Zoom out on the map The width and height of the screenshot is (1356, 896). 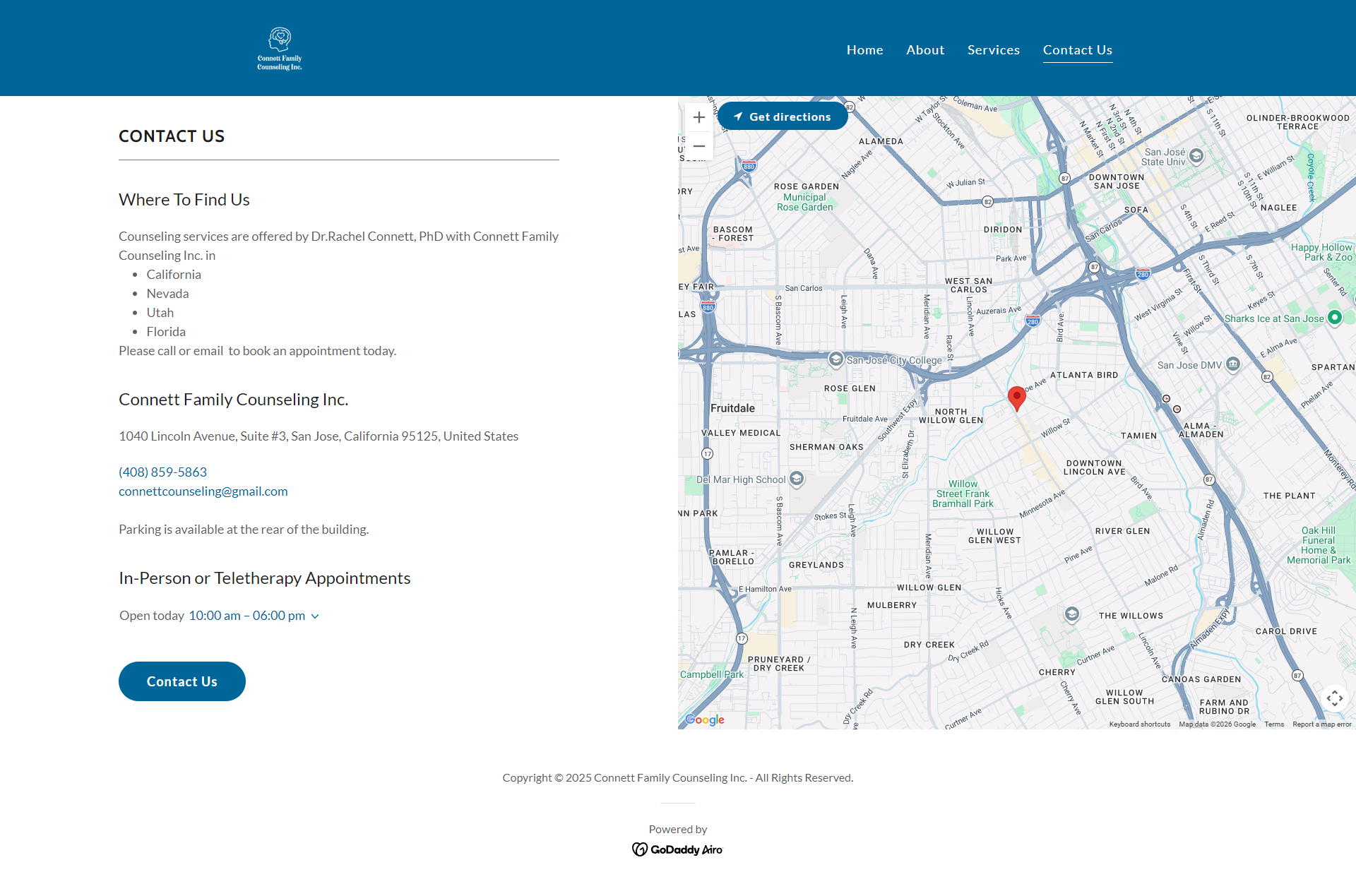tap(699, 146)
